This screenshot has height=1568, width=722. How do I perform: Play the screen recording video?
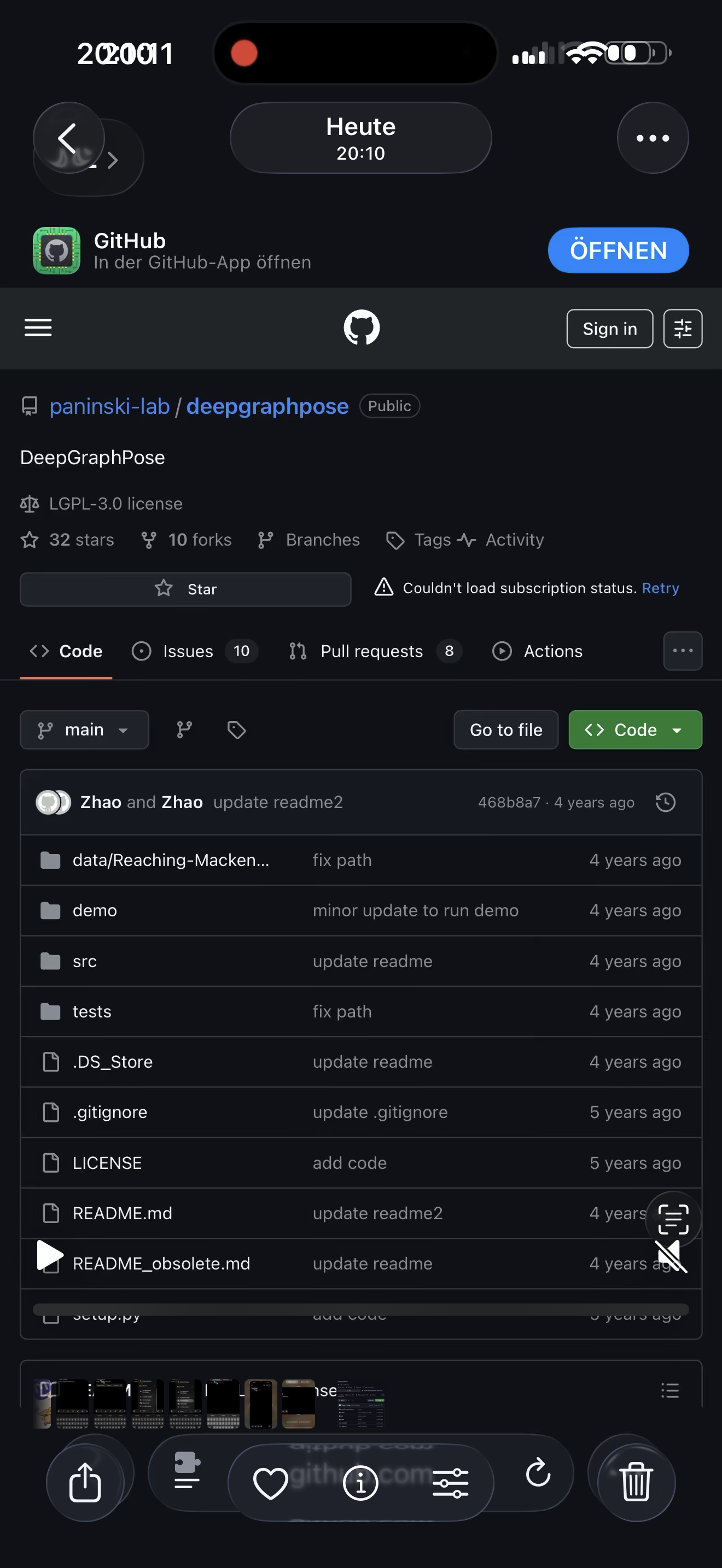pyautogui.click(x=50, y=1255)
